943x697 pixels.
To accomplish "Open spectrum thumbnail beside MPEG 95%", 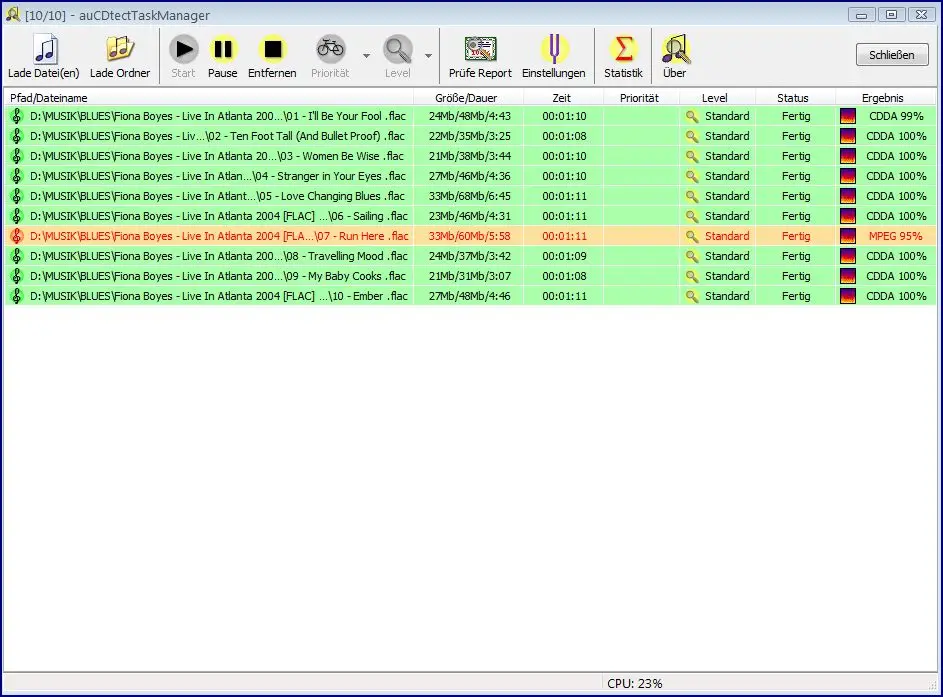I will (x=848, y=236).
